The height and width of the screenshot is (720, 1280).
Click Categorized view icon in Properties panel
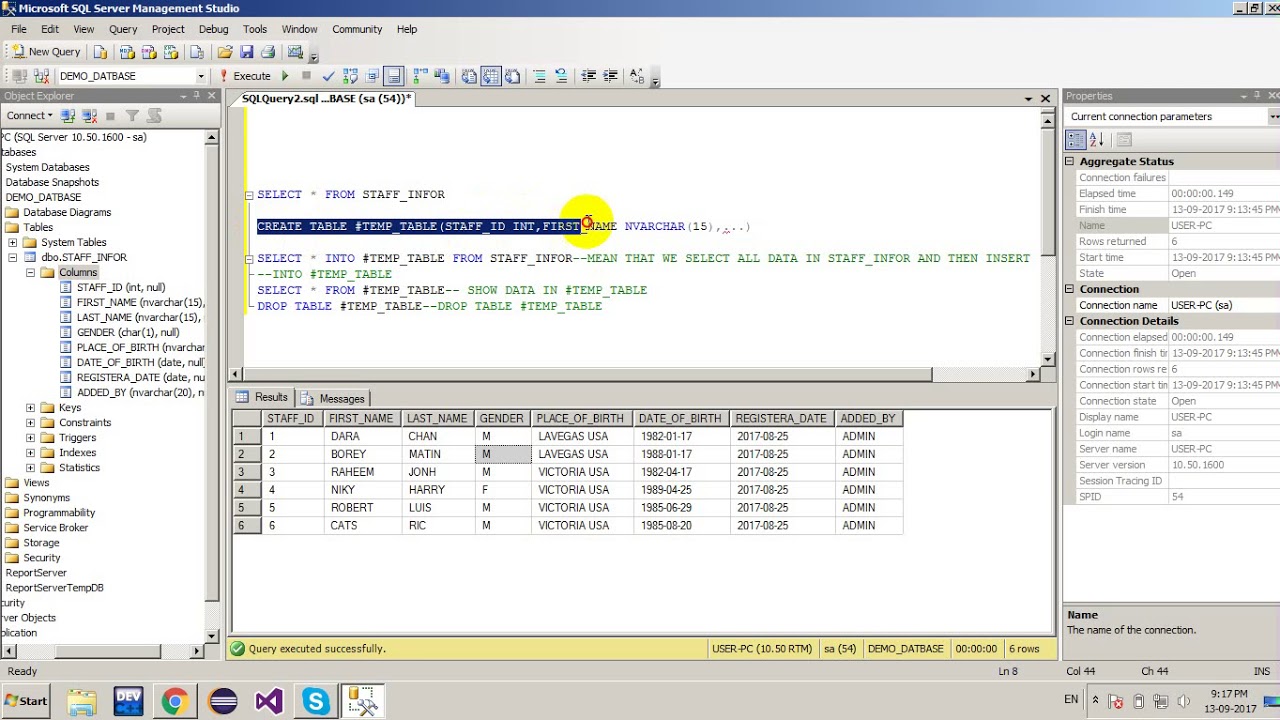[1075, 140]
